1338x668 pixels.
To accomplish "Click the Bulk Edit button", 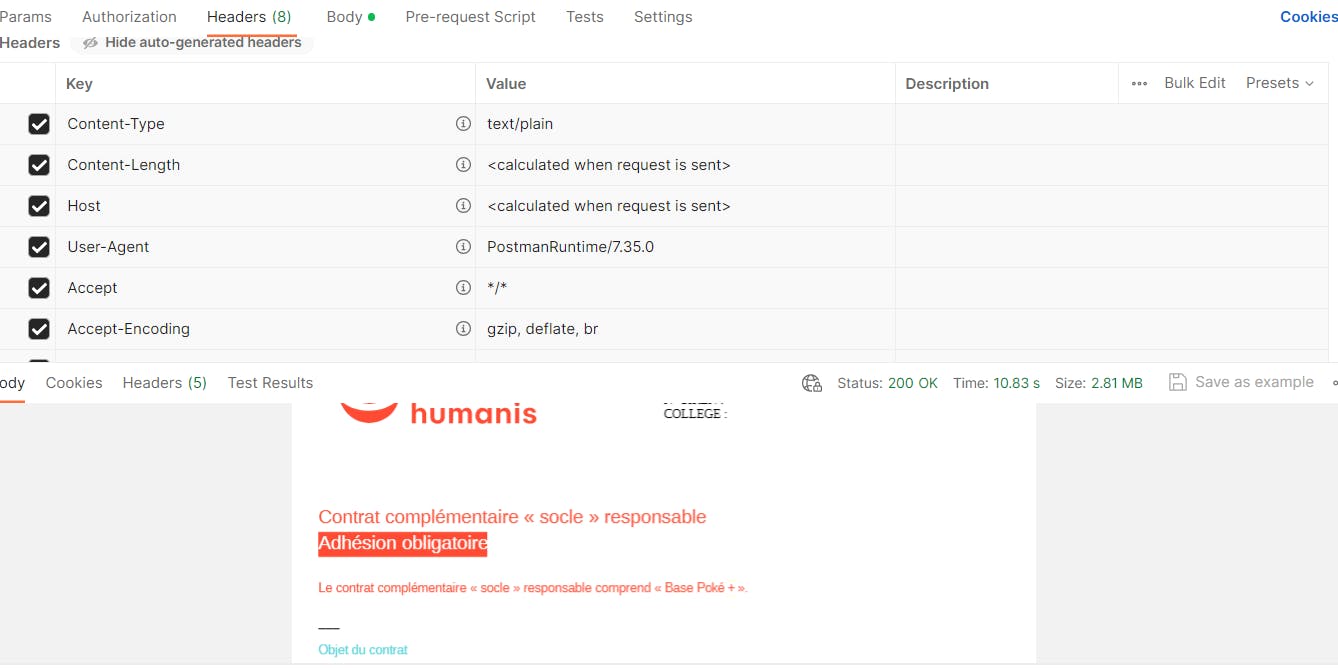I will [1194, 83].
